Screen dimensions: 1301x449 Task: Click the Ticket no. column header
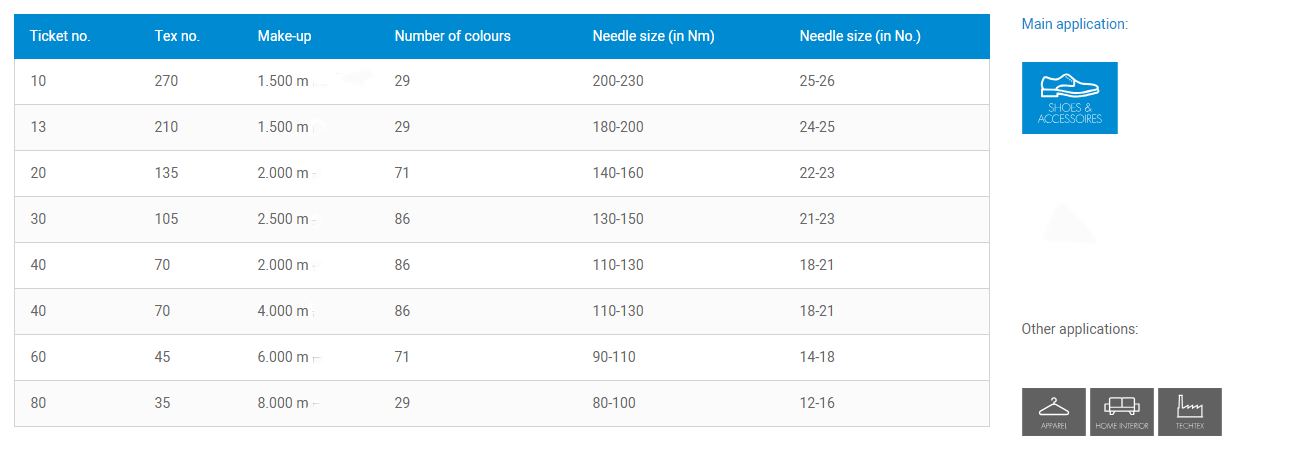pos(60,36)
